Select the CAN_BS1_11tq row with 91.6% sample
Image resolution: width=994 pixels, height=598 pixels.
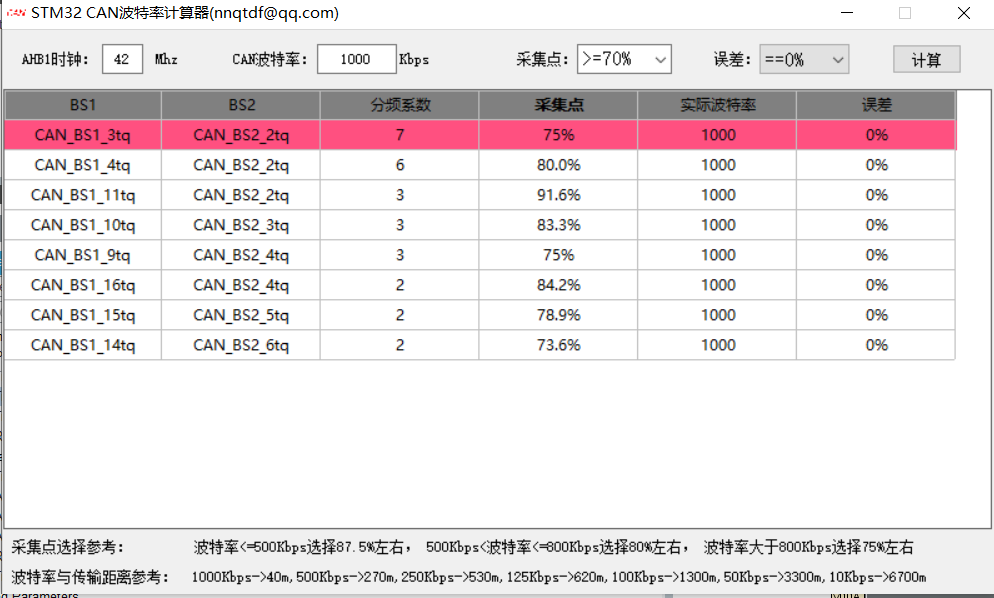point(83,194)
